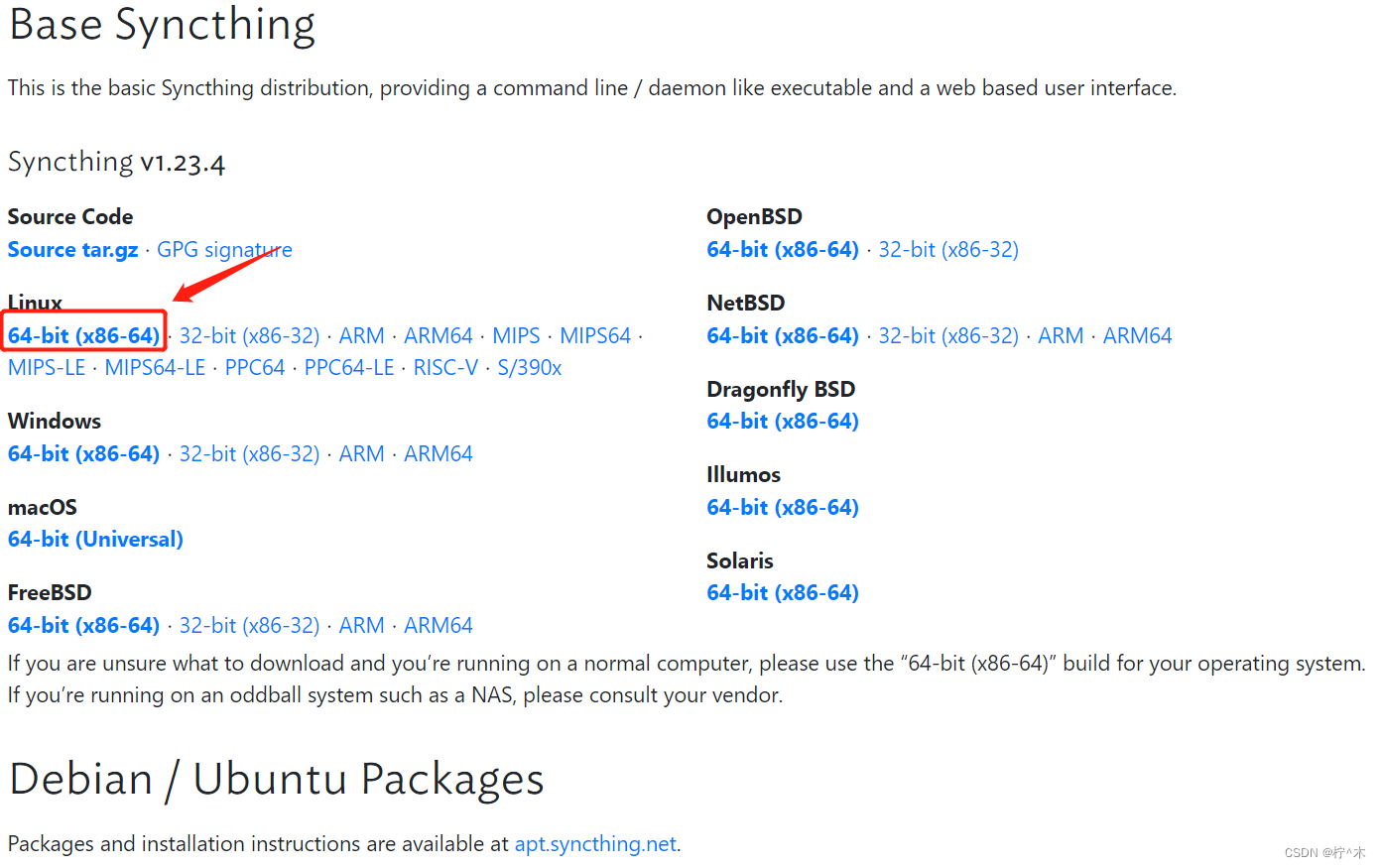Download Linux ARM build
The image size is (1381, 868).
pos(361,336)
